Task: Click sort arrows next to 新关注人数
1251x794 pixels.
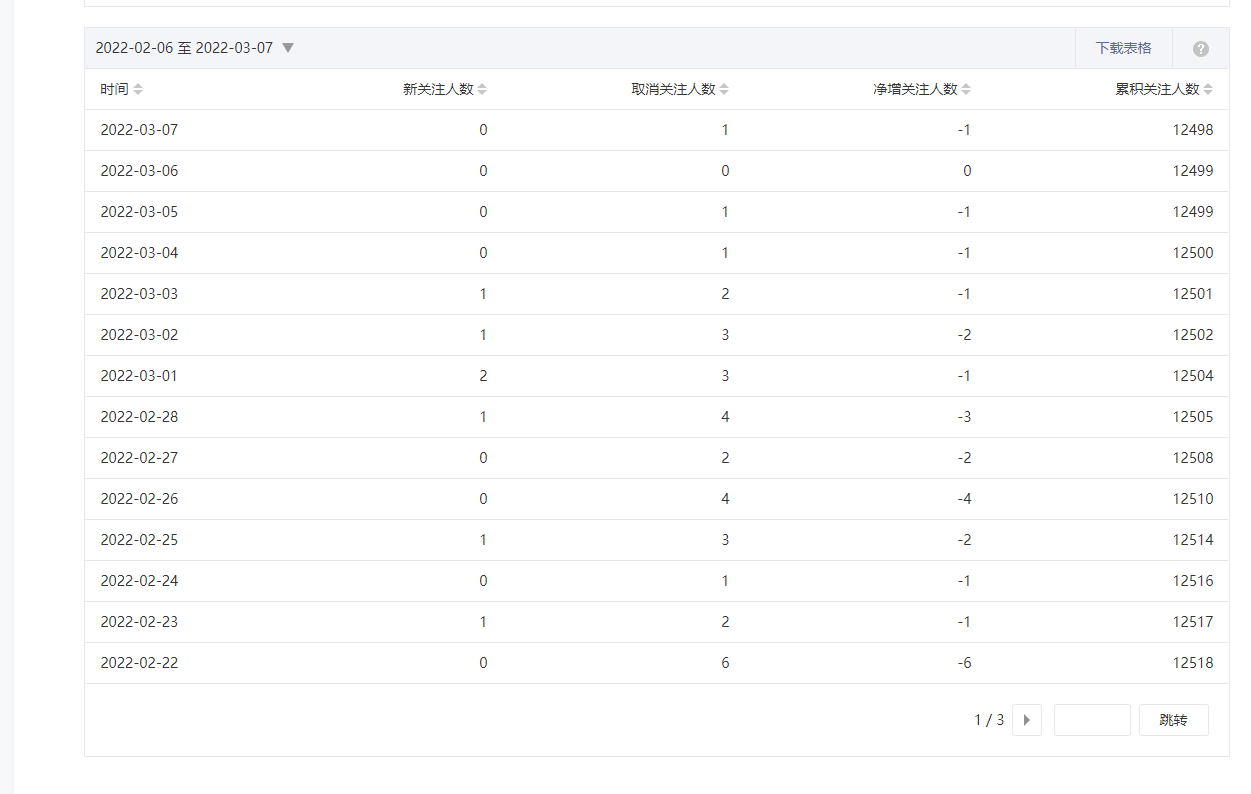Action: (x=482, y=89)
